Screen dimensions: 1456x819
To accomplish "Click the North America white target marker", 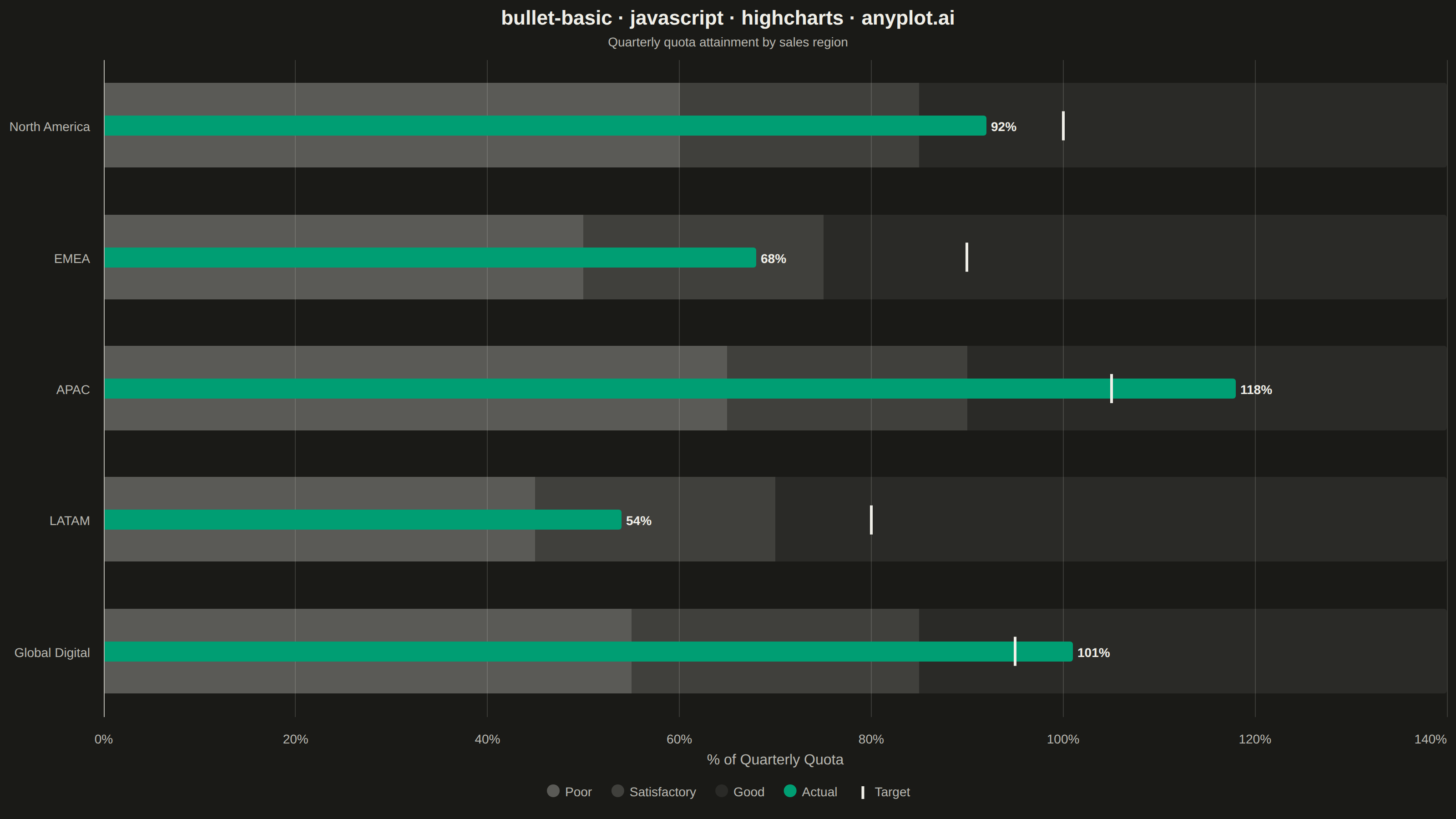I will coord(1063,126).
